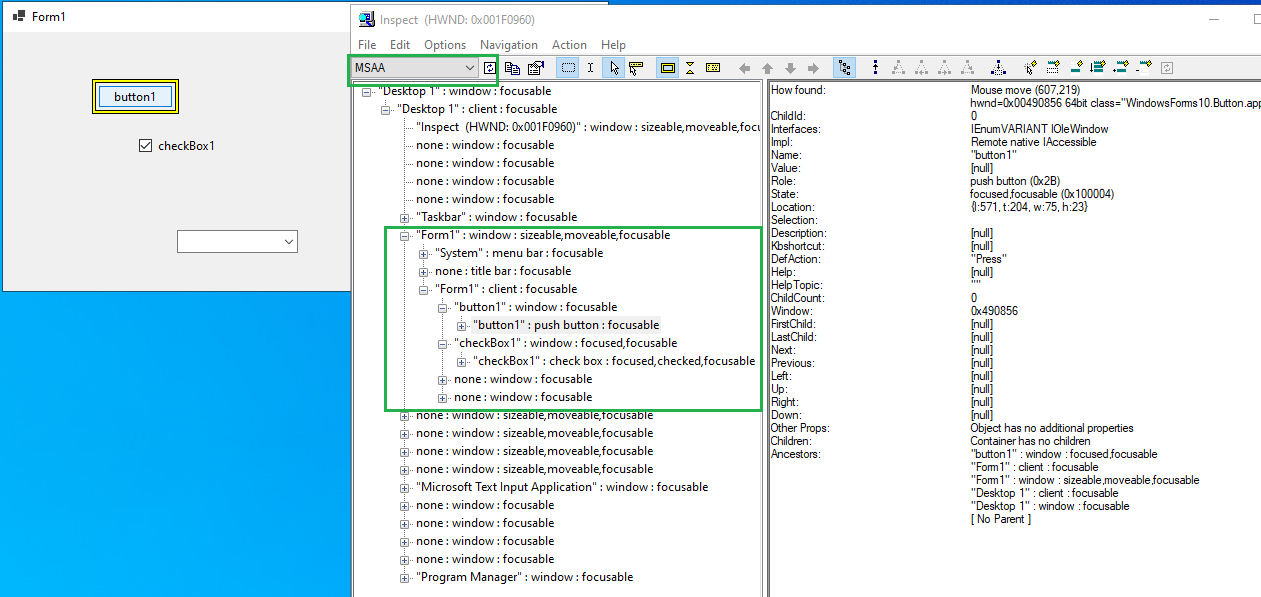Open the MSAA mode dropdown
The width and height of the screenshot is (1261, 597).
click(470, 67)
